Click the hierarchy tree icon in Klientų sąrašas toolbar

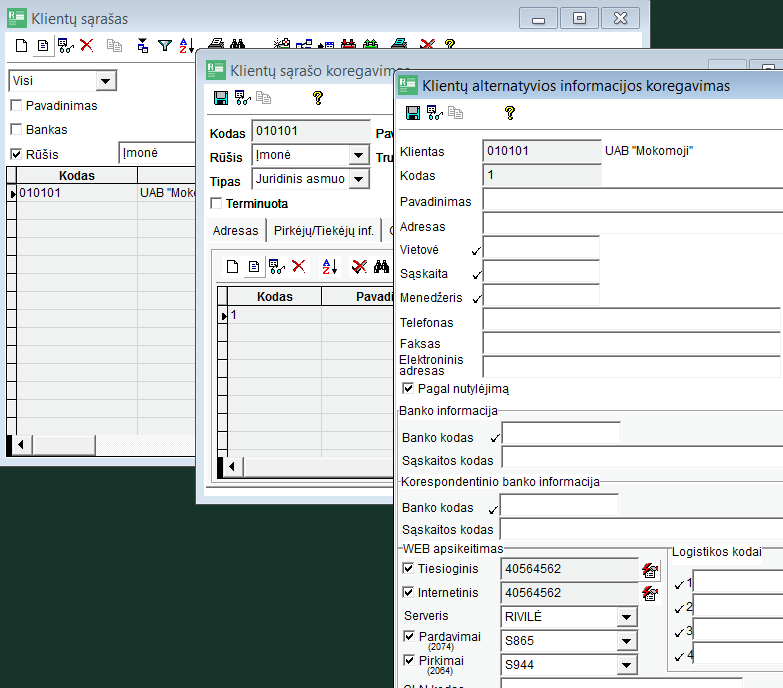pos(143,45)
